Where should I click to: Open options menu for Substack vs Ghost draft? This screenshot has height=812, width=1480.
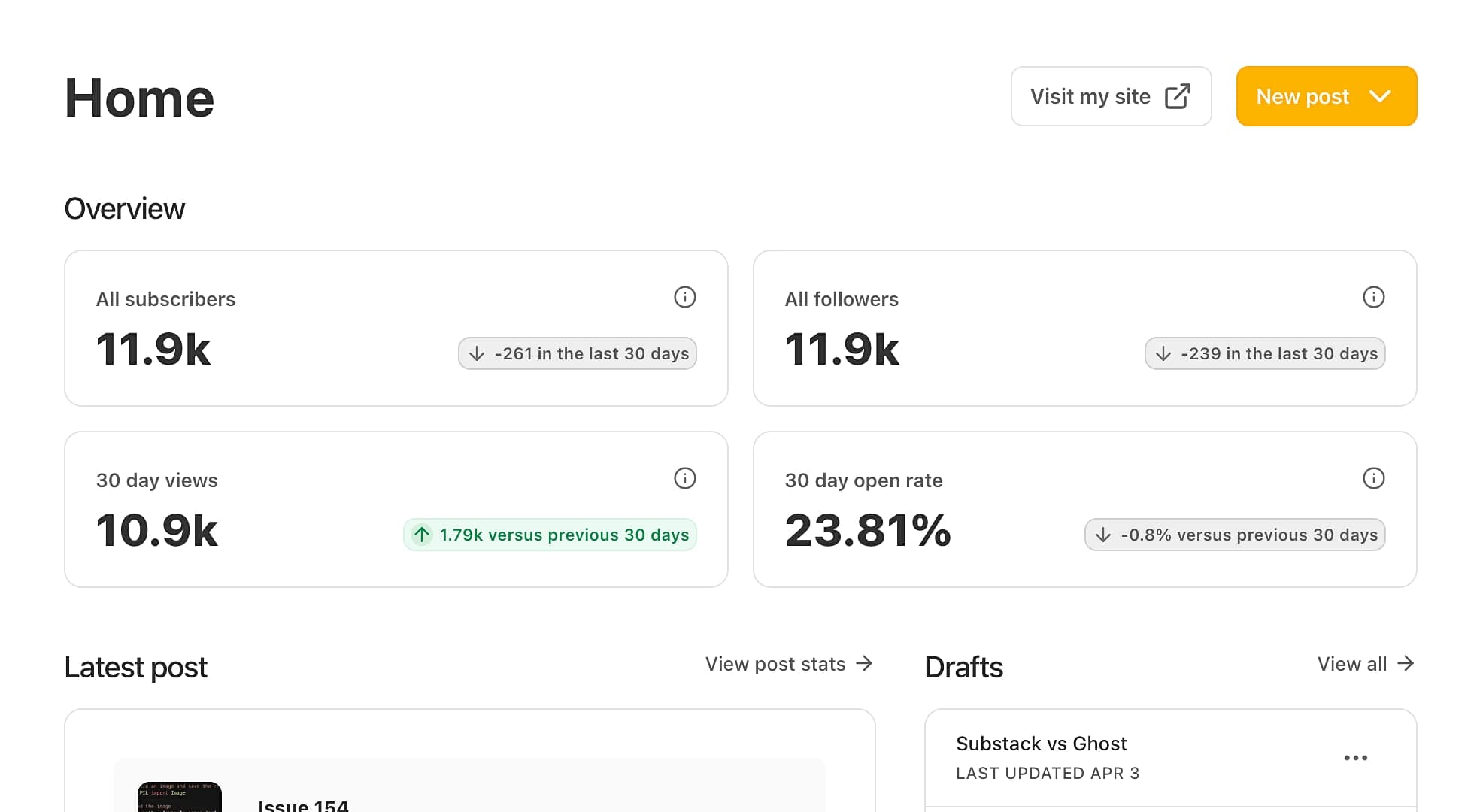[1356, 758]
